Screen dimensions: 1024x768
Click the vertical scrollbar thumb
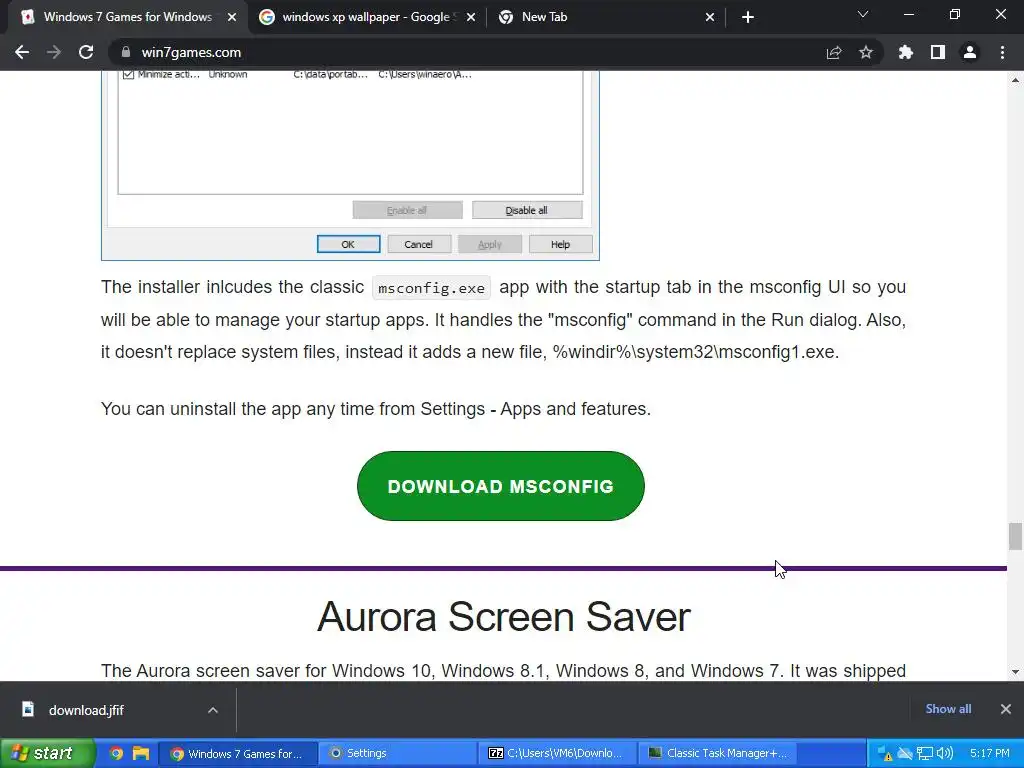[1015, 536]
